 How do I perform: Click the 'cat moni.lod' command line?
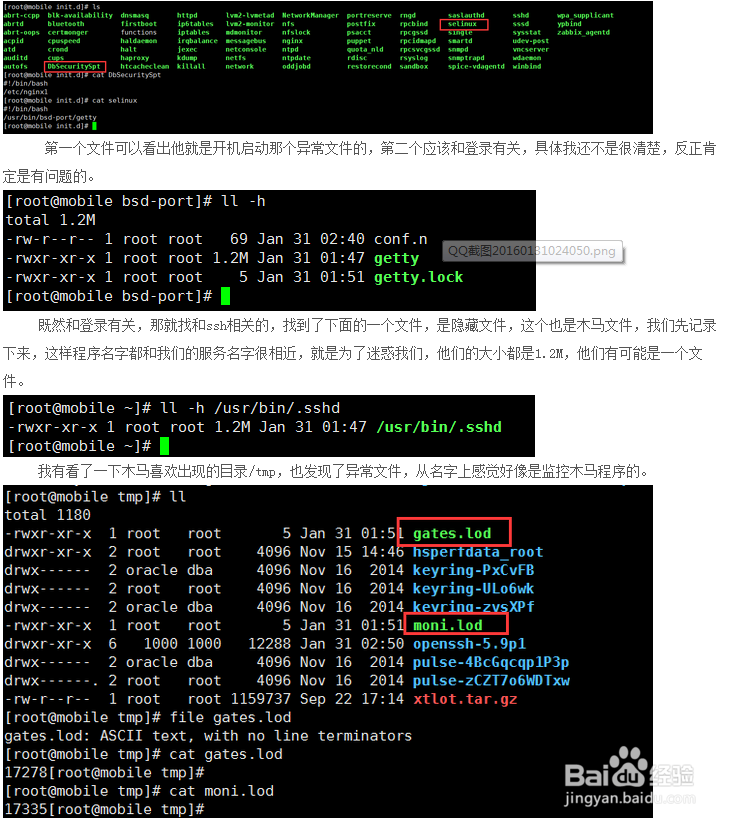139,791
